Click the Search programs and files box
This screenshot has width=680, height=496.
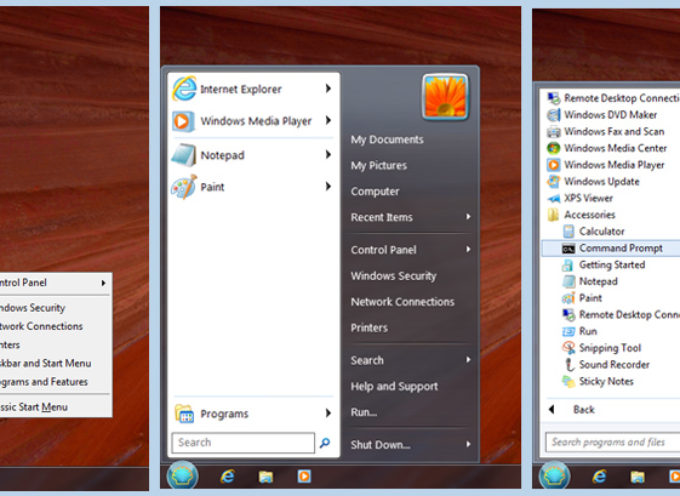[613, 442]
